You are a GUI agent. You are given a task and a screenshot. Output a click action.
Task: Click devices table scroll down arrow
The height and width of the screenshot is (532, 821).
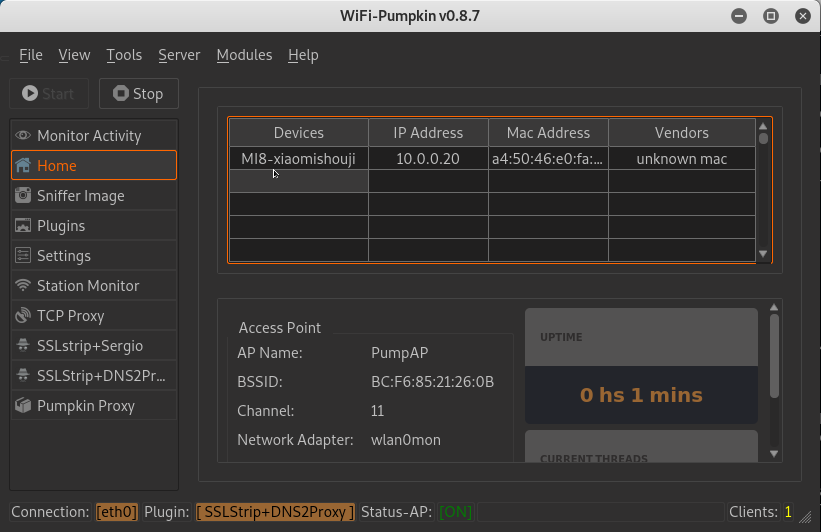[763, 254]
